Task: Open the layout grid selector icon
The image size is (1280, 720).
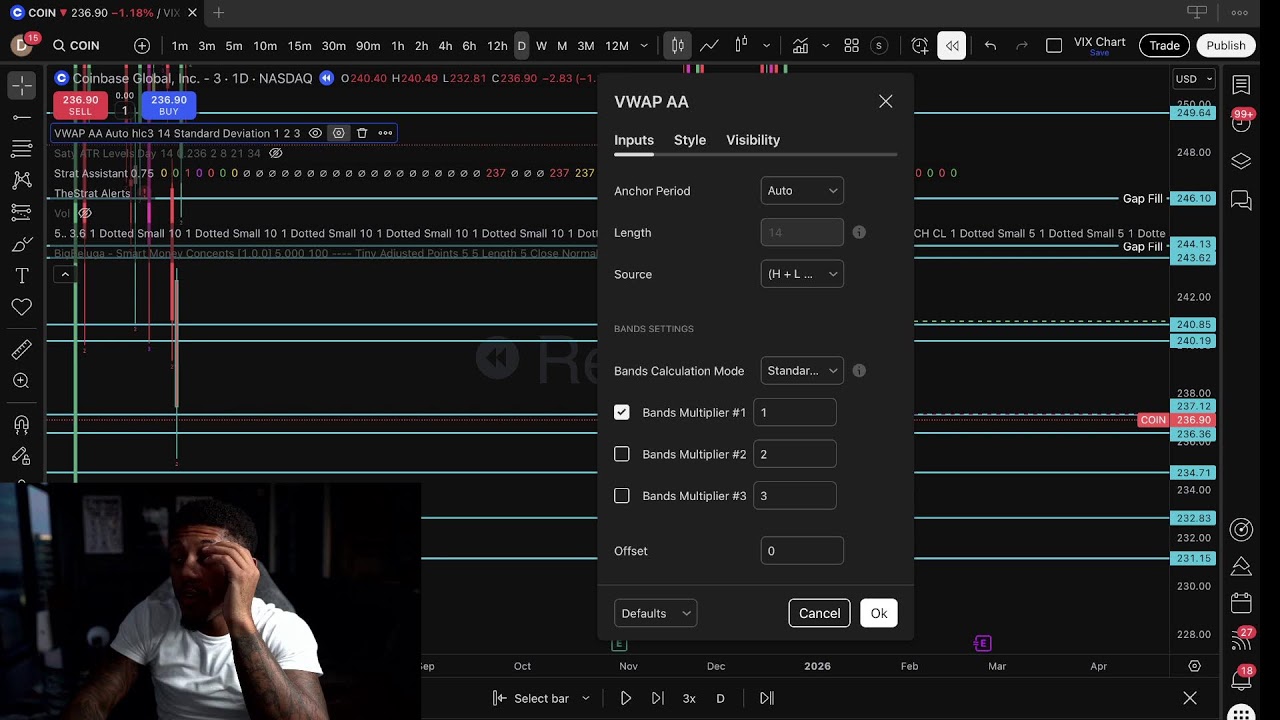Action: point(852,46)
